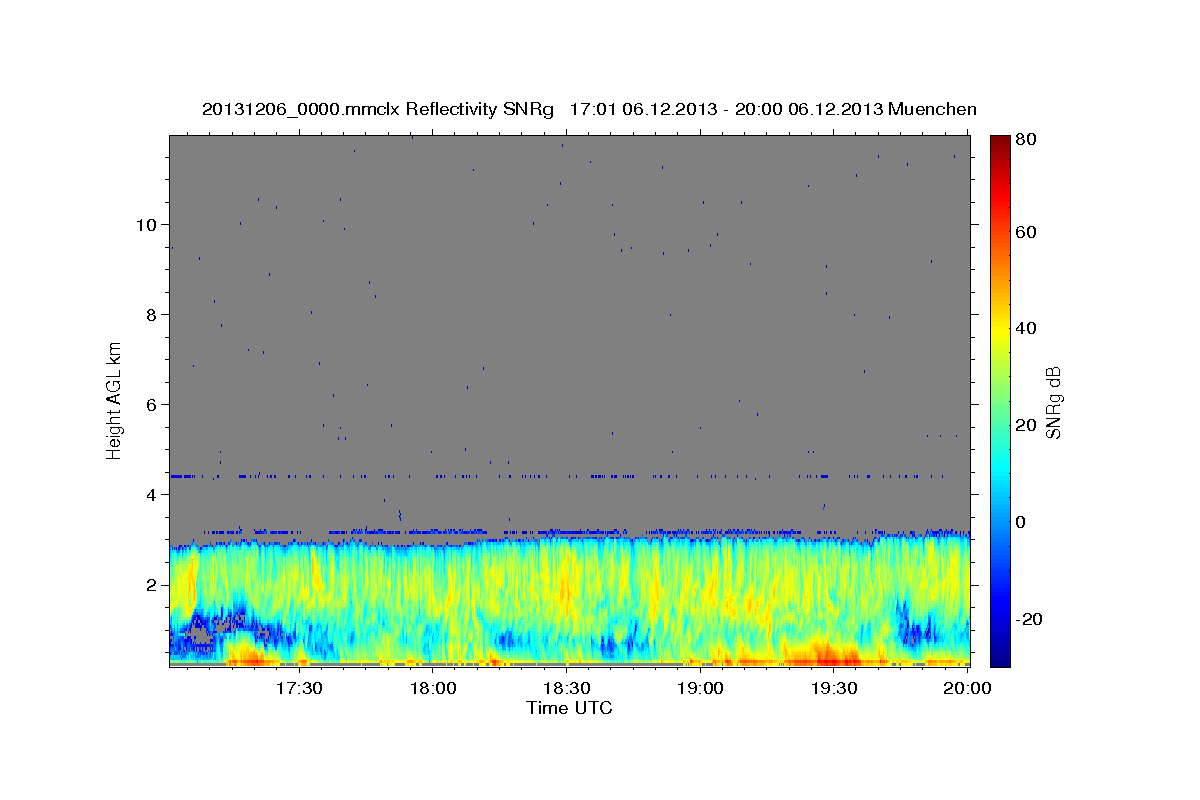Select the 20:00 time tick label
The width and height of the screenshot is (1200, 800).
click(x=969, y=689)
